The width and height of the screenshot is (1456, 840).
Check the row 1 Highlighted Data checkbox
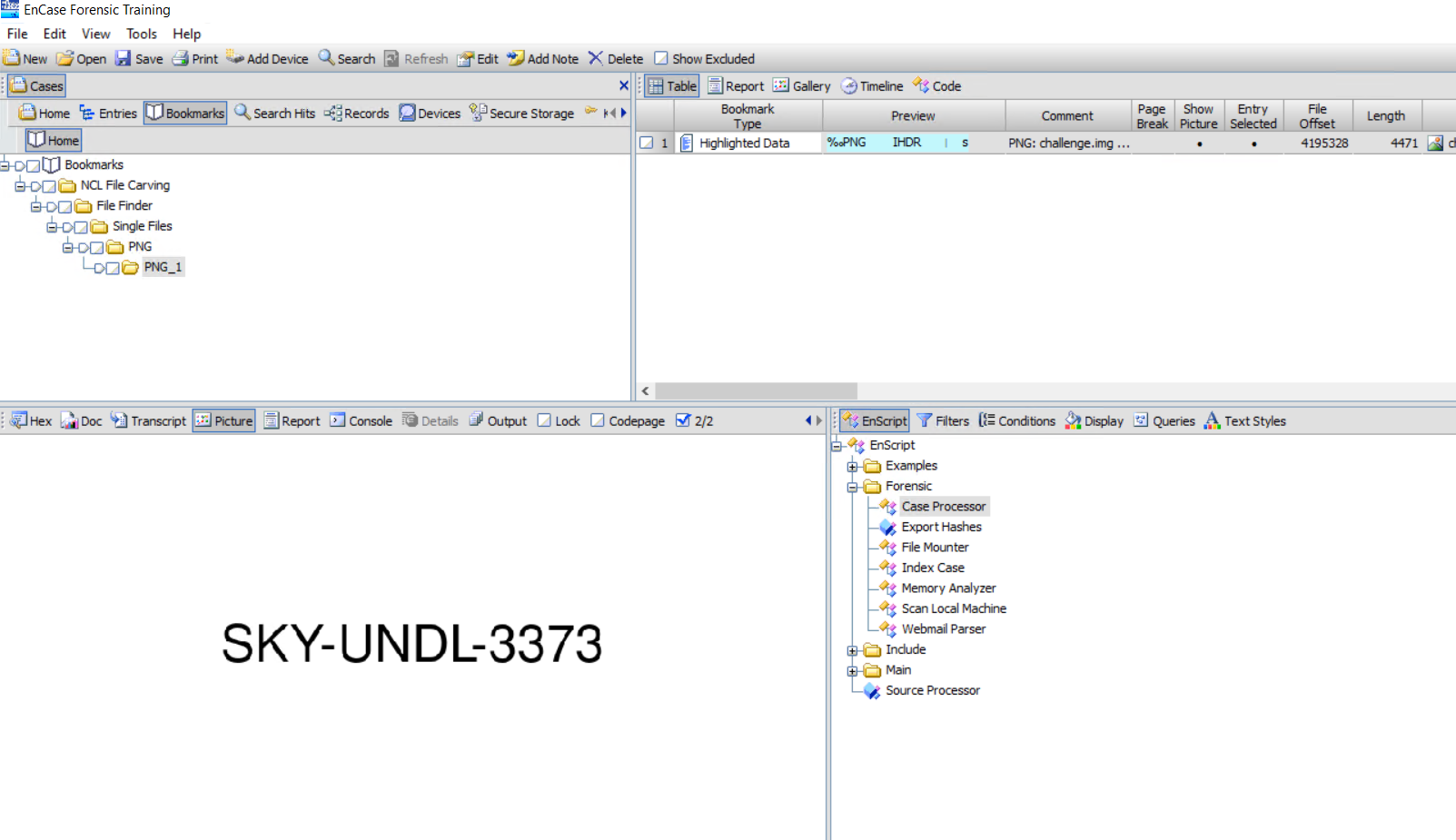pyautogui.click(x=647, y=143)
